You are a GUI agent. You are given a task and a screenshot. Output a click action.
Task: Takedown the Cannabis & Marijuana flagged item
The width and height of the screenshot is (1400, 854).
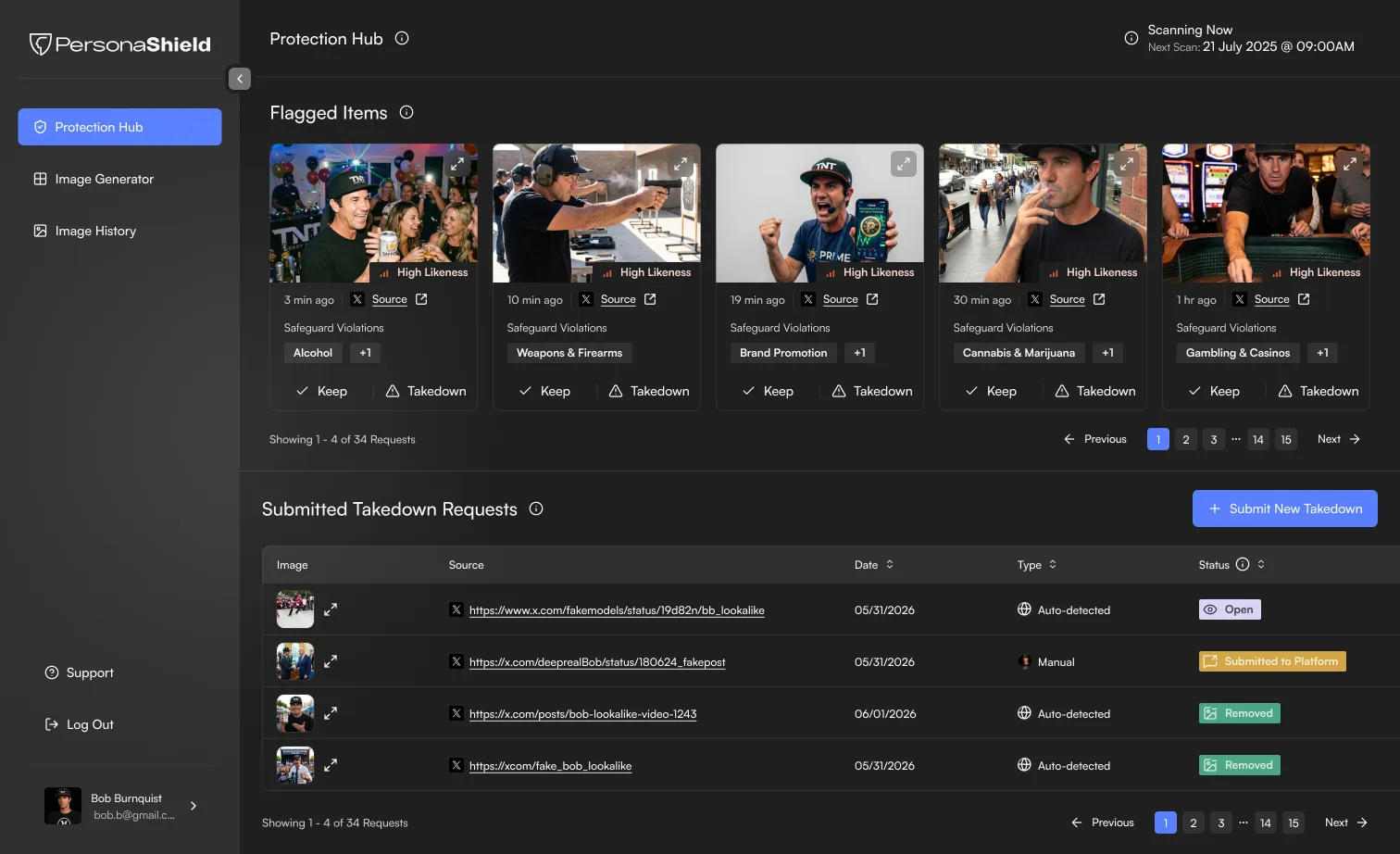pos(1095,391)
